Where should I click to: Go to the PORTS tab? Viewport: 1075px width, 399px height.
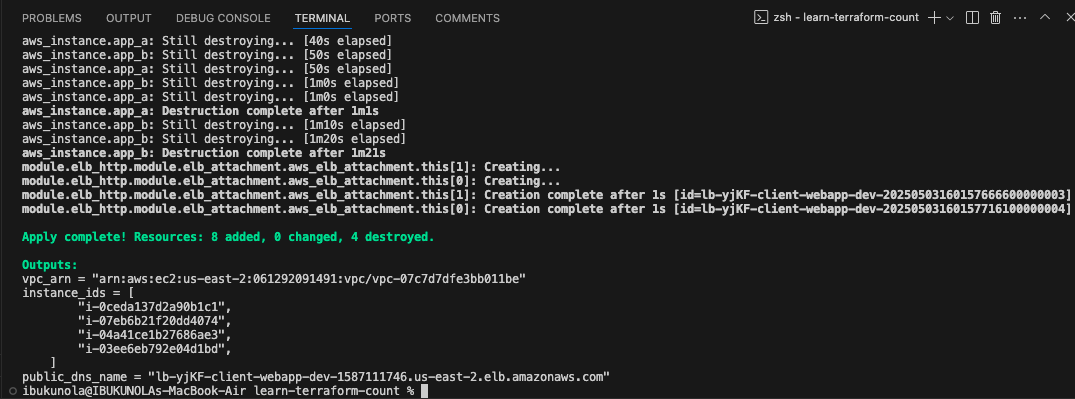click(x=393, y=19)
